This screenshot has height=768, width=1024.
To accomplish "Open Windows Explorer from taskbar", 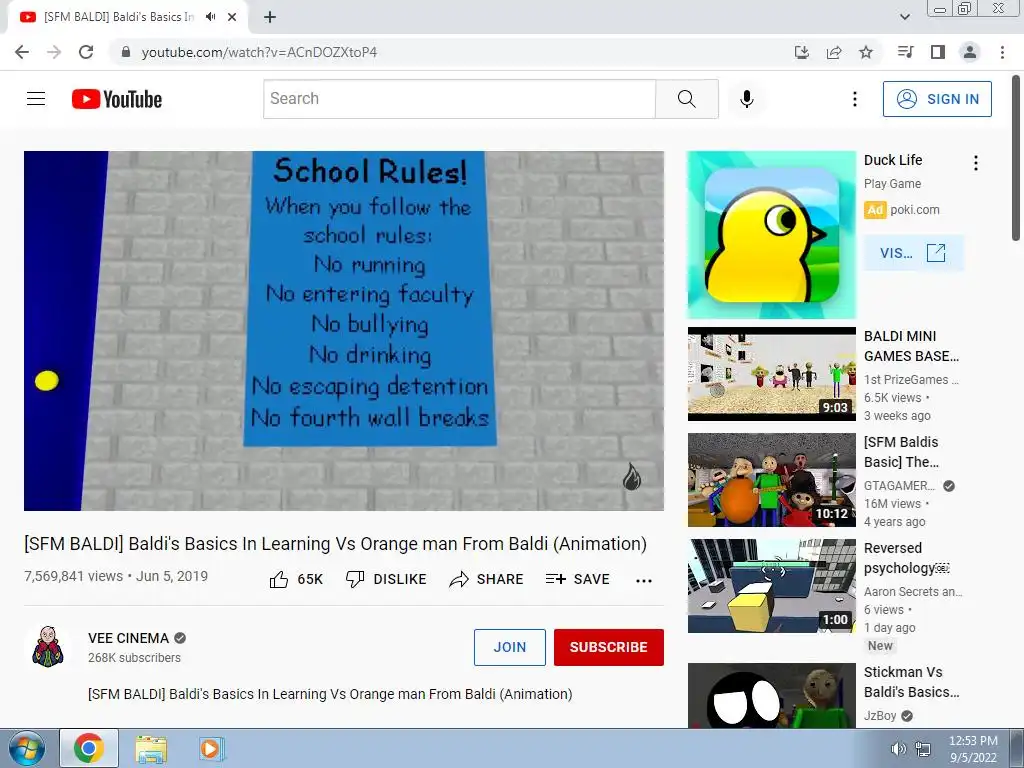I will pyautogui.click(x=151, y=748).
